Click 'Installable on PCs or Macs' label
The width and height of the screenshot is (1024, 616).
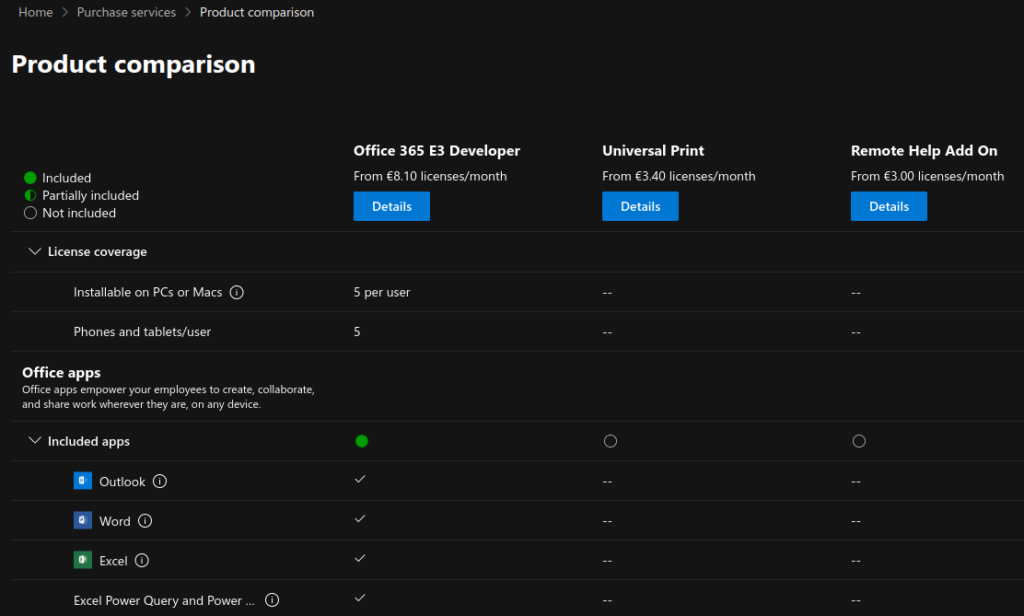pos(148,292)
